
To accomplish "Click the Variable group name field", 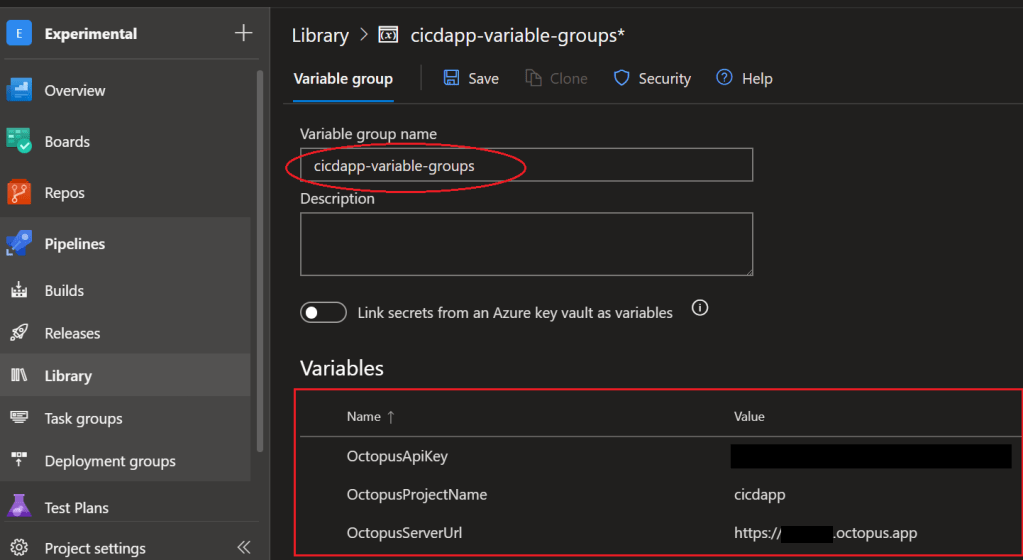I will coord(526,165).
